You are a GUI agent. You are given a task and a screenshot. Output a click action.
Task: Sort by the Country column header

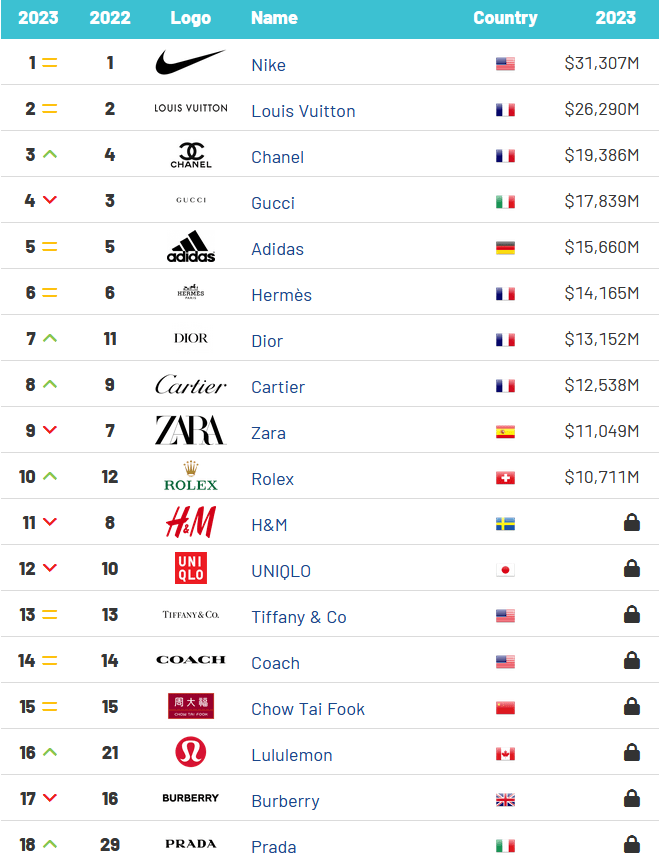[x=505, y=18]
